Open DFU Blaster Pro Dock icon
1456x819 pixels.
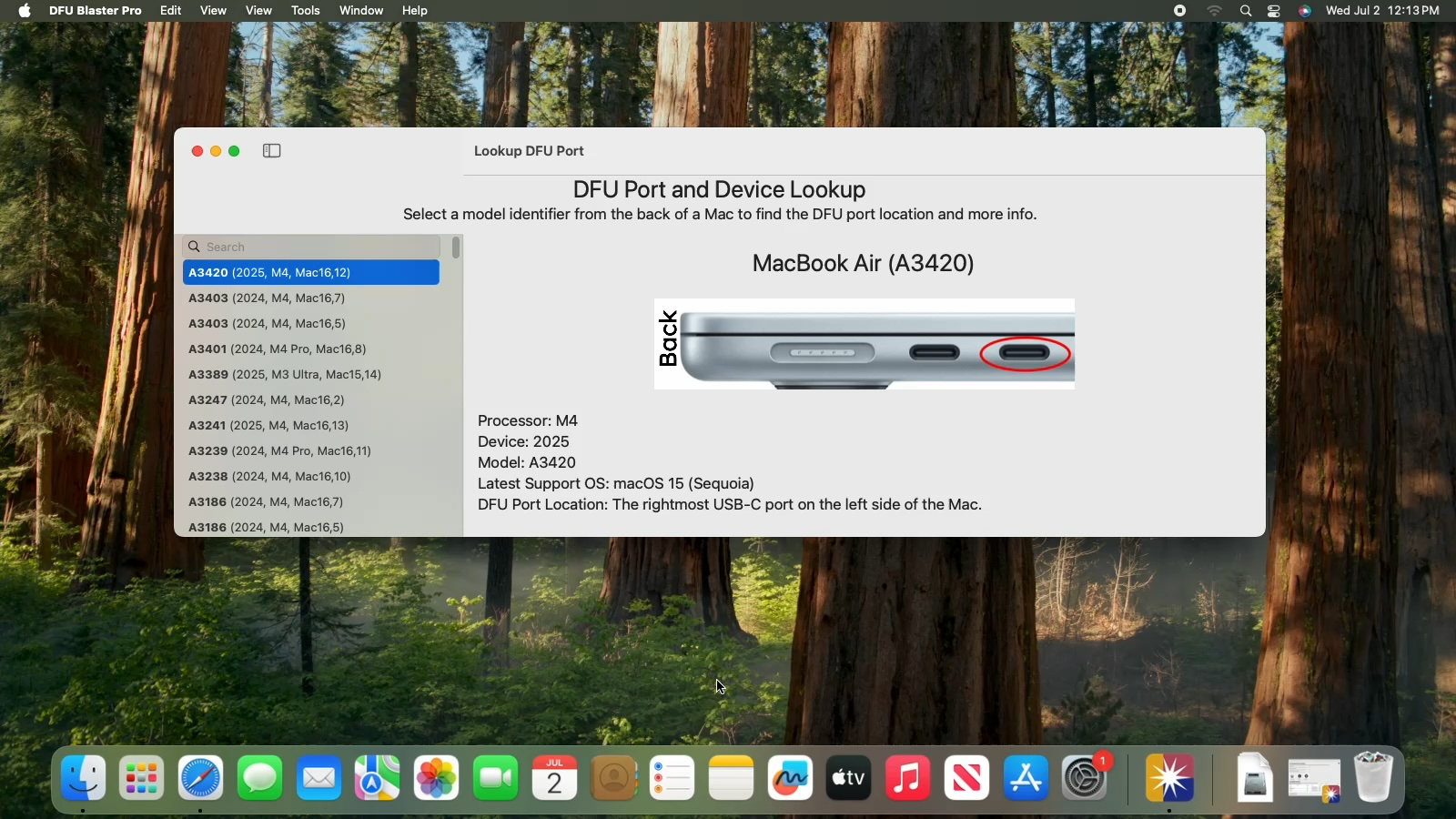(1170, 779)
